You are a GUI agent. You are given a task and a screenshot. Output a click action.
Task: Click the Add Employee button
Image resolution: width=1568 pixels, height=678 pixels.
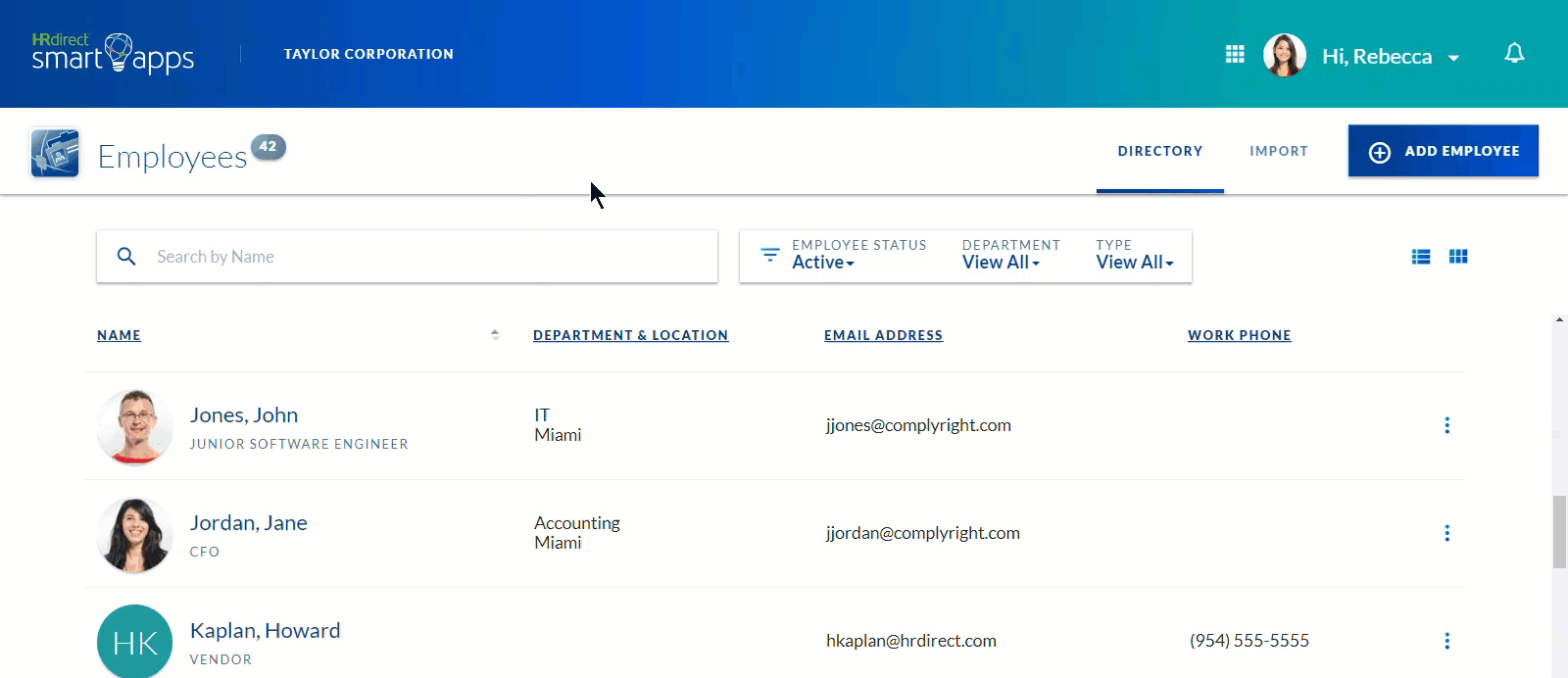pyautogui.click(x=1444, y=151)
